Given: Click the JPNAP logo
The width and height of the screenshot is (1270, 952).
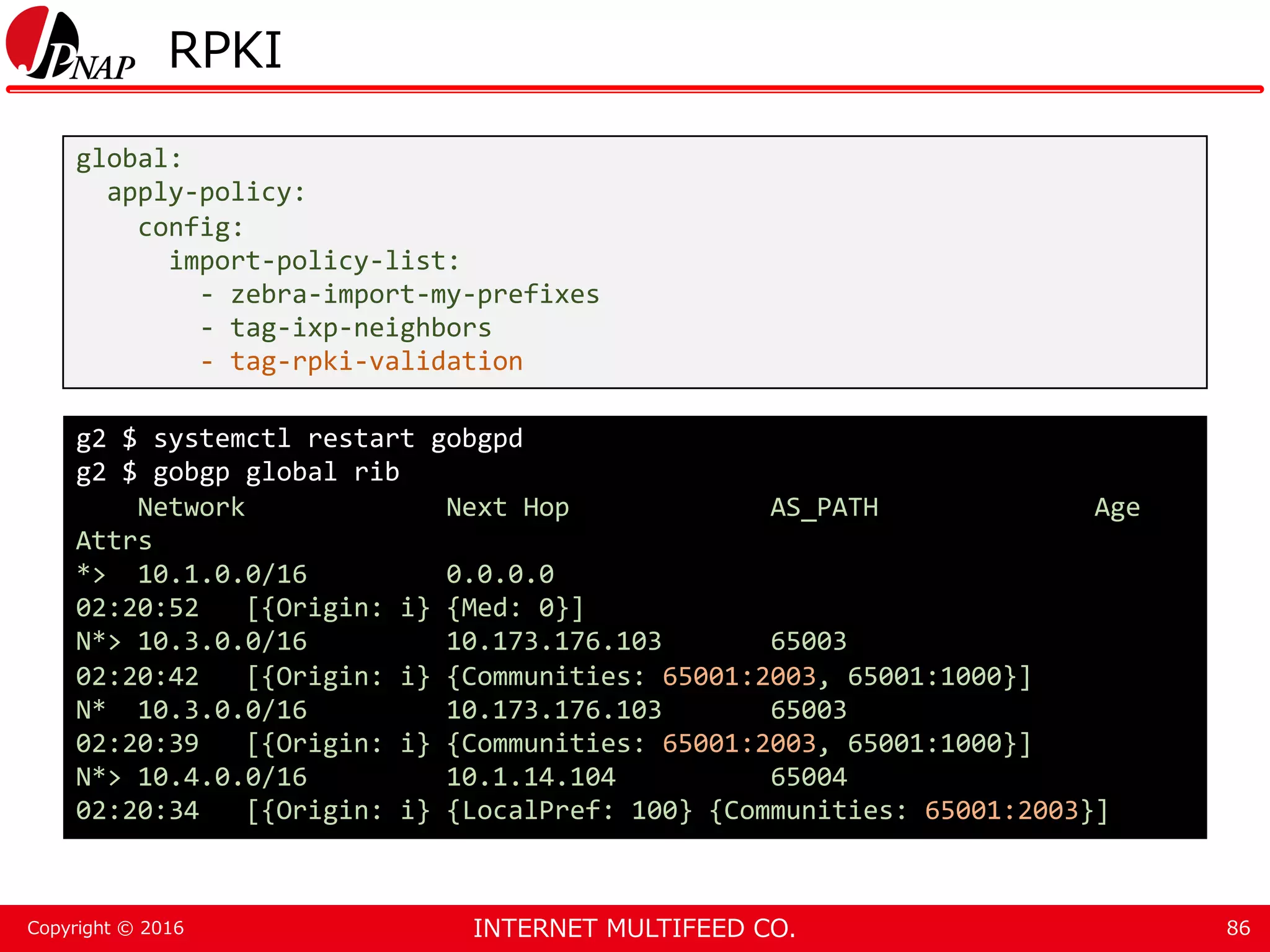Looking at the screenshot, I should point(70,43).
